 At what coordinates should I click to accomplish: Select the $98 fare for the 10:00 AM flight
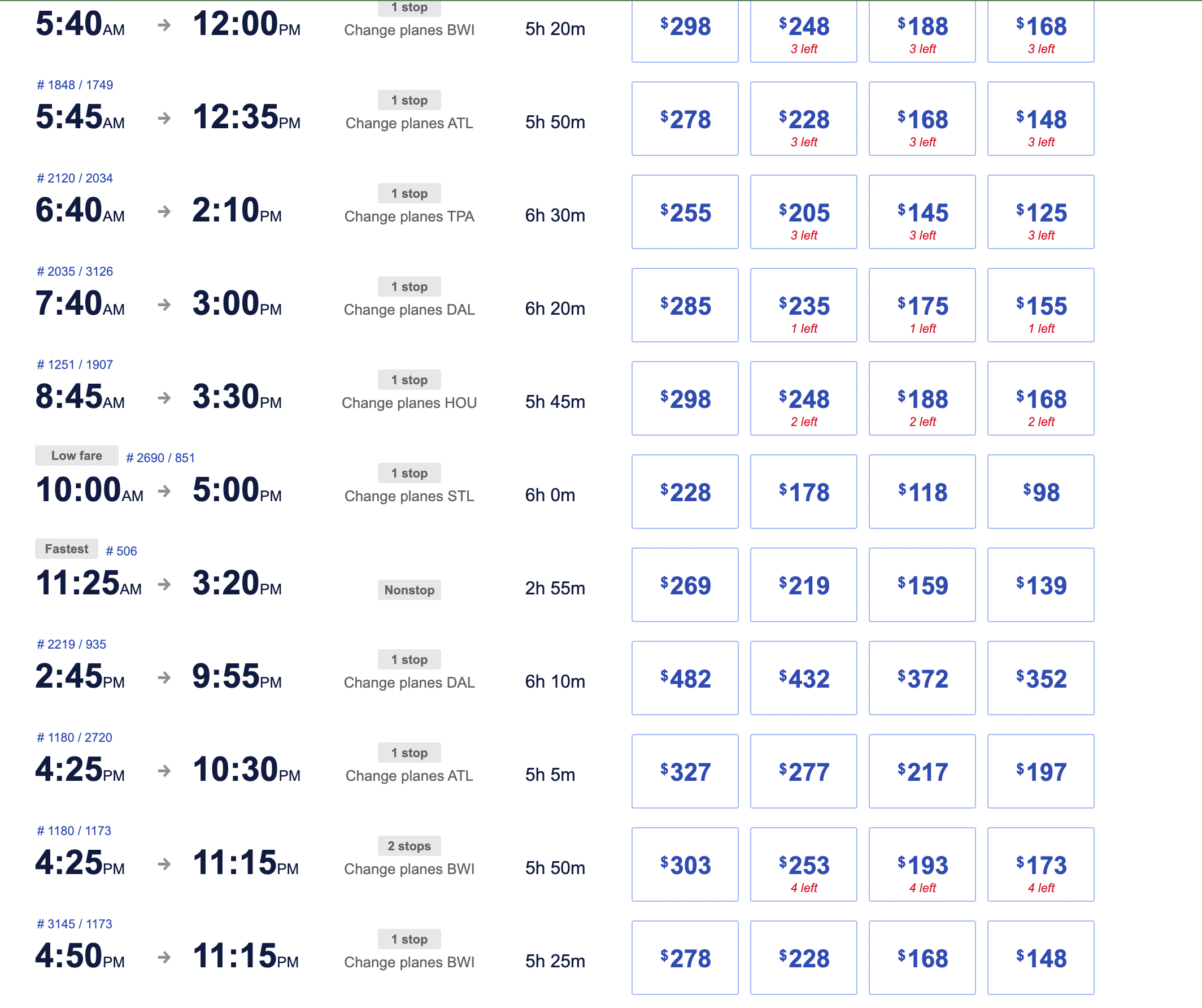click(1040, 492)
